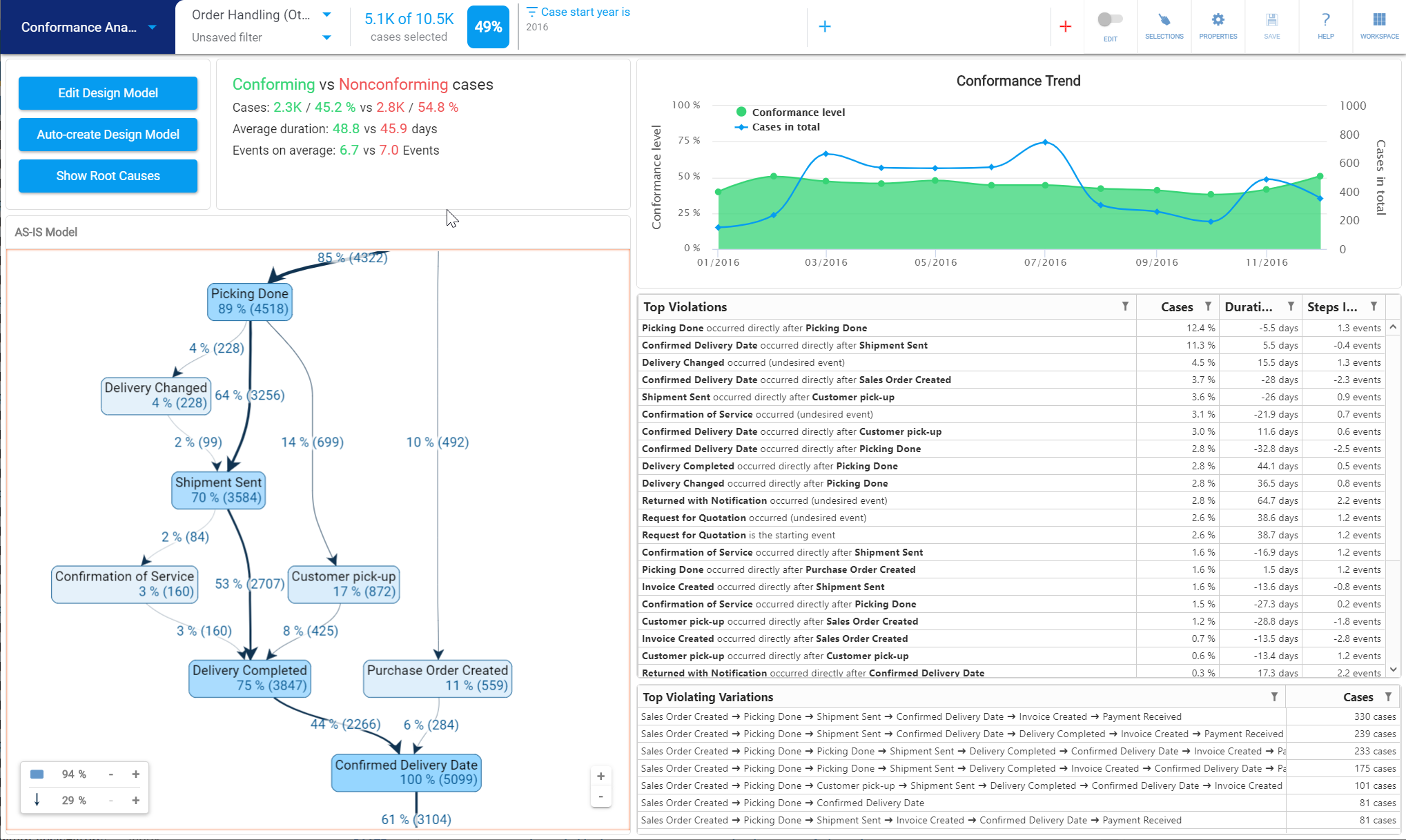This screenshot has height=840, width=1406.
Task: Open the Conformance Analysis view dropdown
Action: [x=151, y=28]
